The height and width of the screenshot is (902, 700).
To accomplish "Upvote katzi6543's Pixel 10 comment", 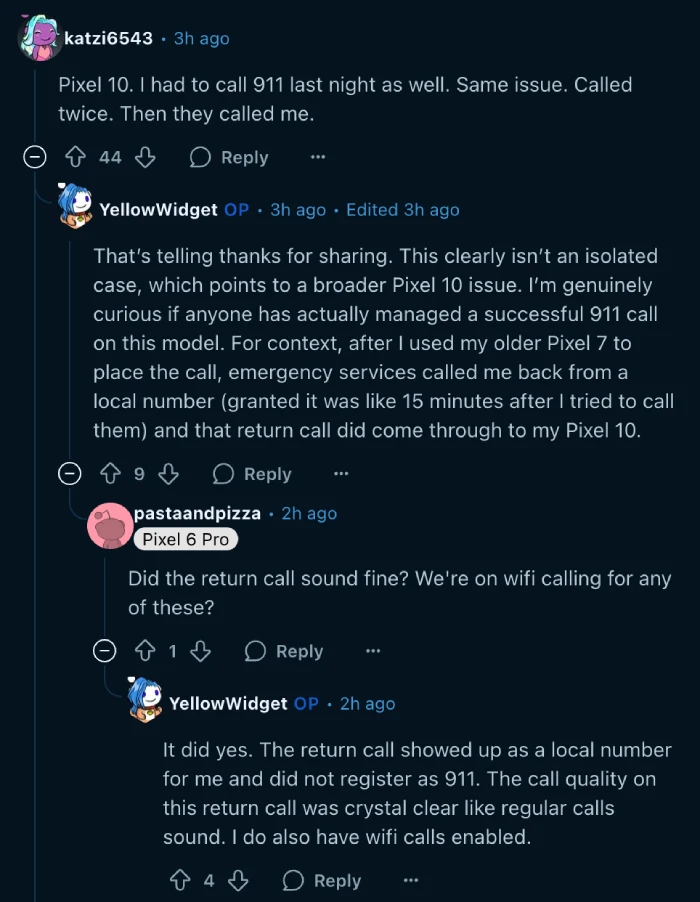I will (x=75, y=157).
